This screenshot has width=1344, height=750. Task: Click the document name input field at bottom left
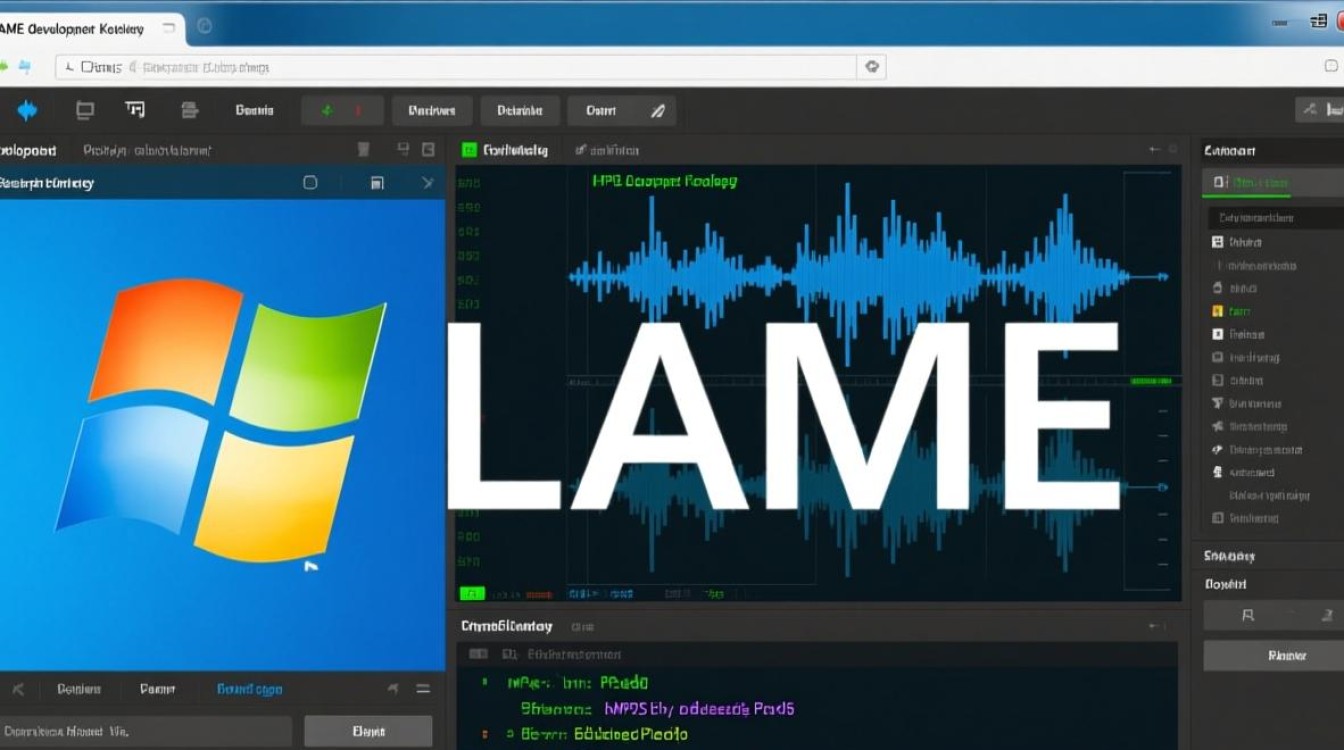(x=145, y=730)
